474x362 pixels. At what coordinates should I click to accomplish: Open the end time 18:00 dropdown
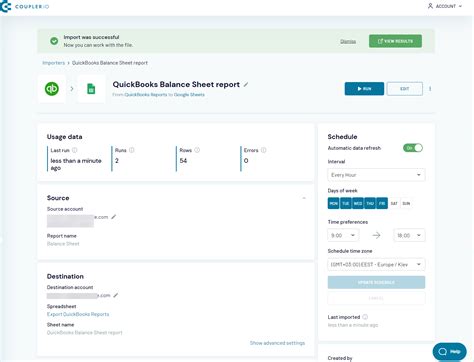tap(409, 235)
